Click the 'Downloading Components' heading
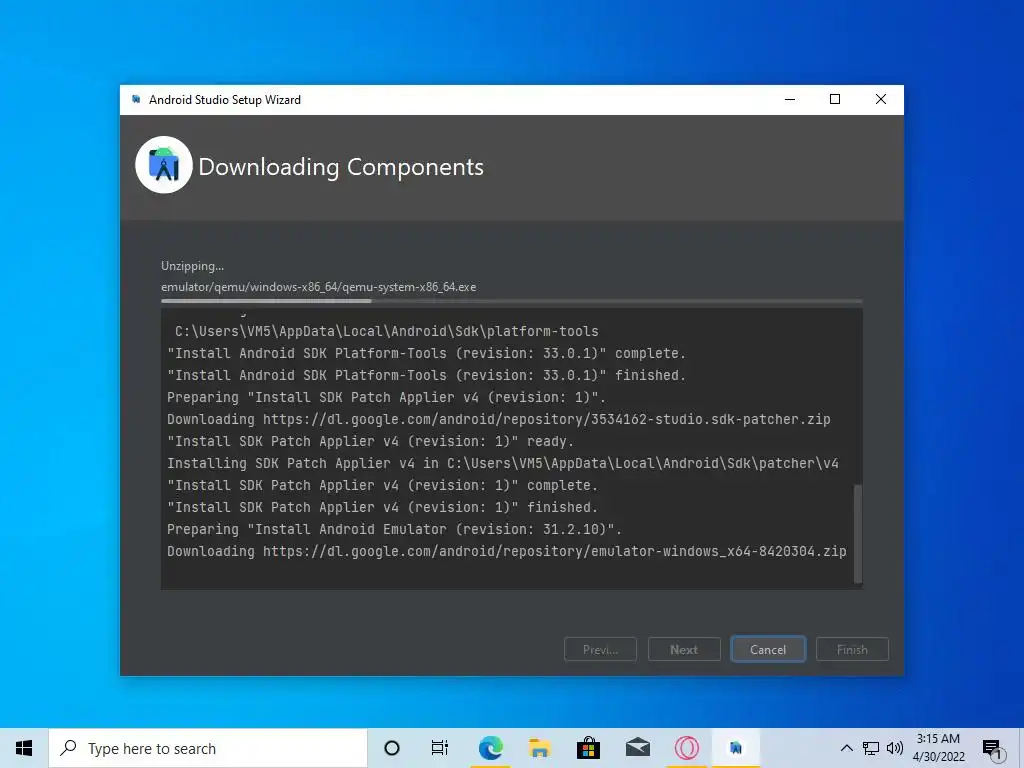The height and width of the screenshot is (768, 1024). [341, 167]
